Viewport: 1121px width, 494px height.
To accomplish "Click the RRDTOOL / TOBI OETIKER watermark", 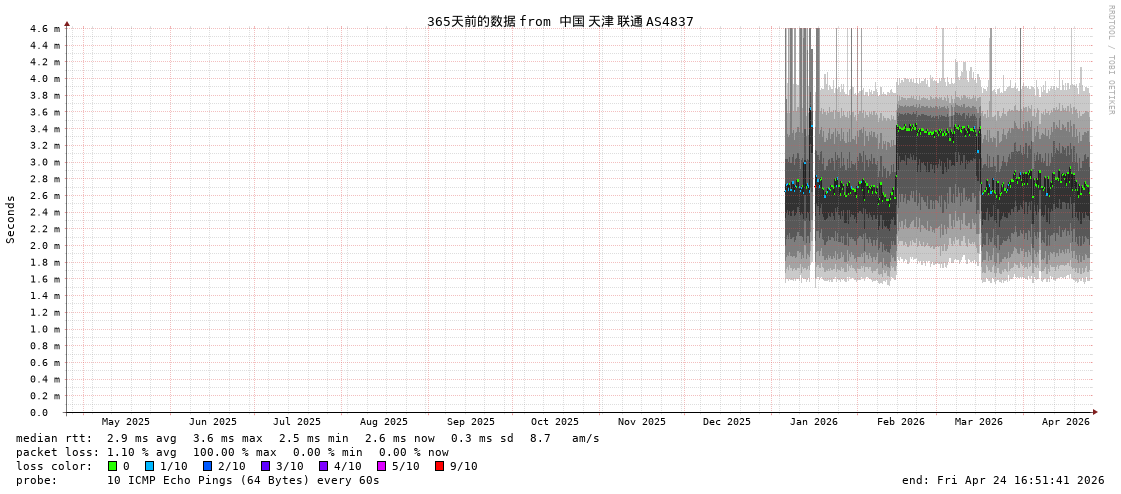I will click(x=1110, y=59).
